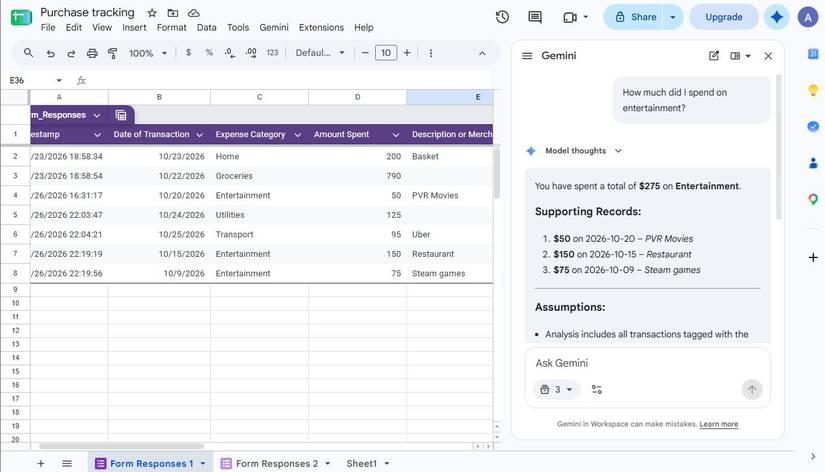Start a new Gemini chat
The image size is (825, 472).
pos(714,56)
